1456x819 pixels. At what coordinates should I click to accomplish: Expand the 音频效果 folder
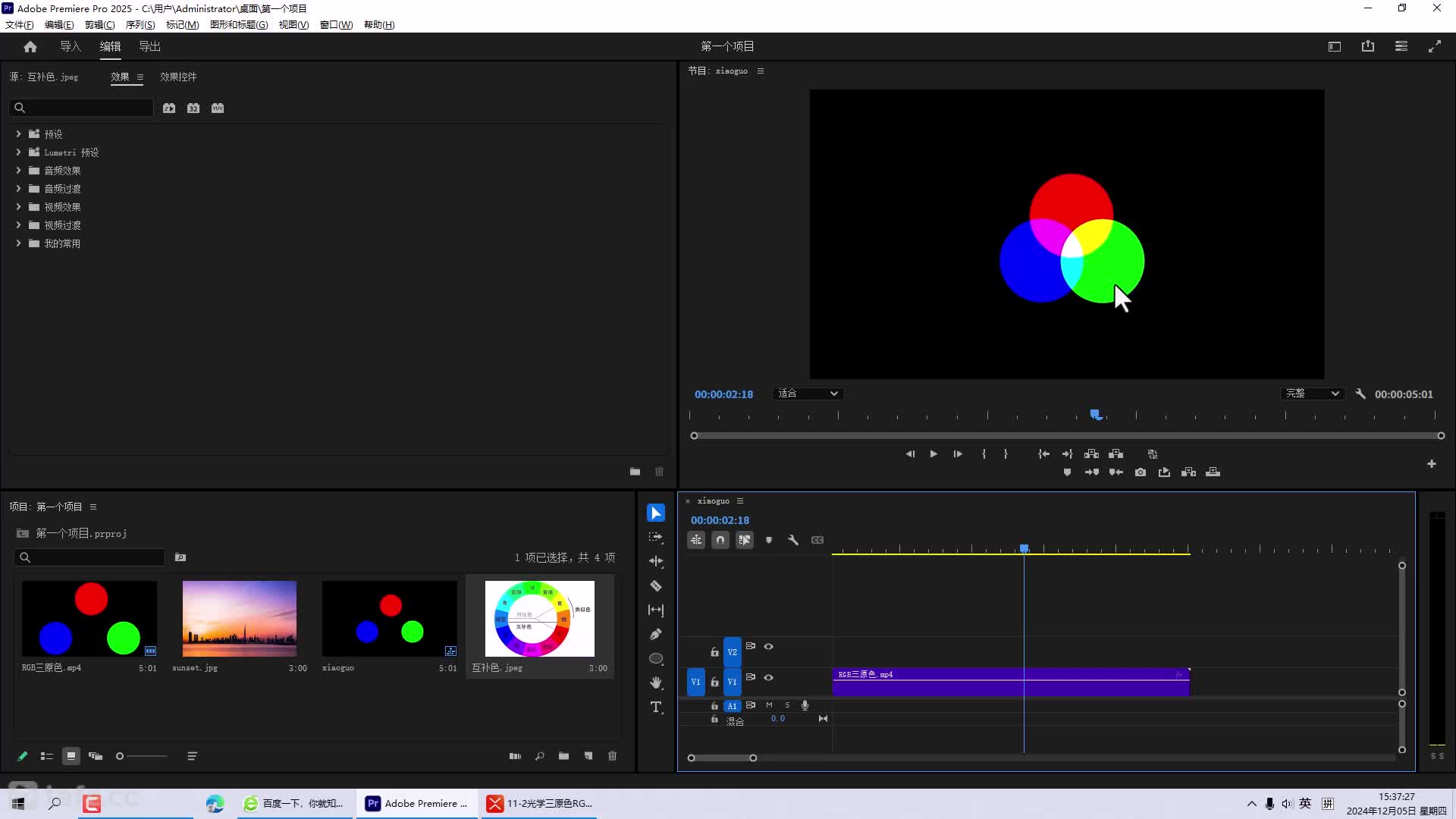[18, 171]
